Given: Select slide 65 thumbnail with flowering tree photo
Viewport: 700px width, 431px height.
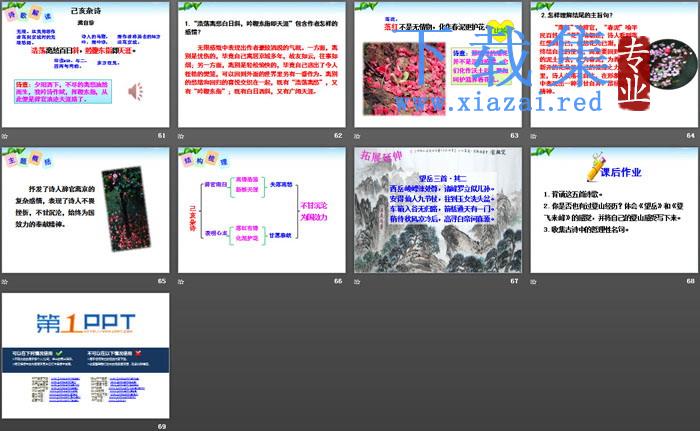Looking at the screenshot, I should (85, 210).
